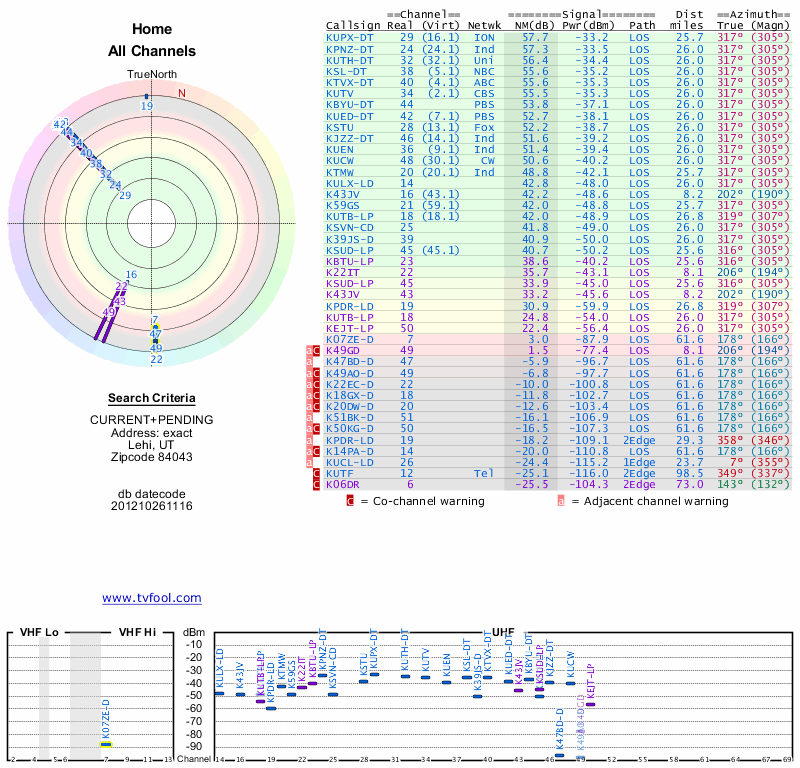Click the K22IT callsign in the table
This screenshot has width=800, height=768.
(x=342, y=272)
